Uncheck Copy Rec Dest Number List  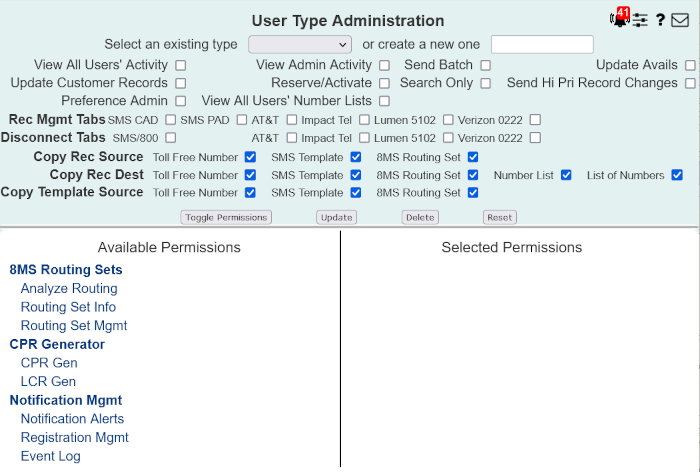pos(566,175)
